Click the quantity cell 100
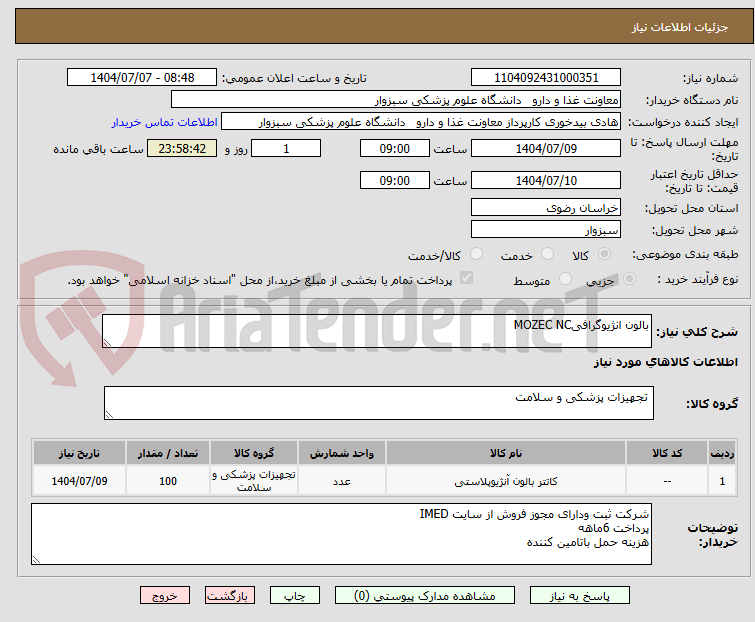This screenshot has width=755, height=622. [168, 481]
